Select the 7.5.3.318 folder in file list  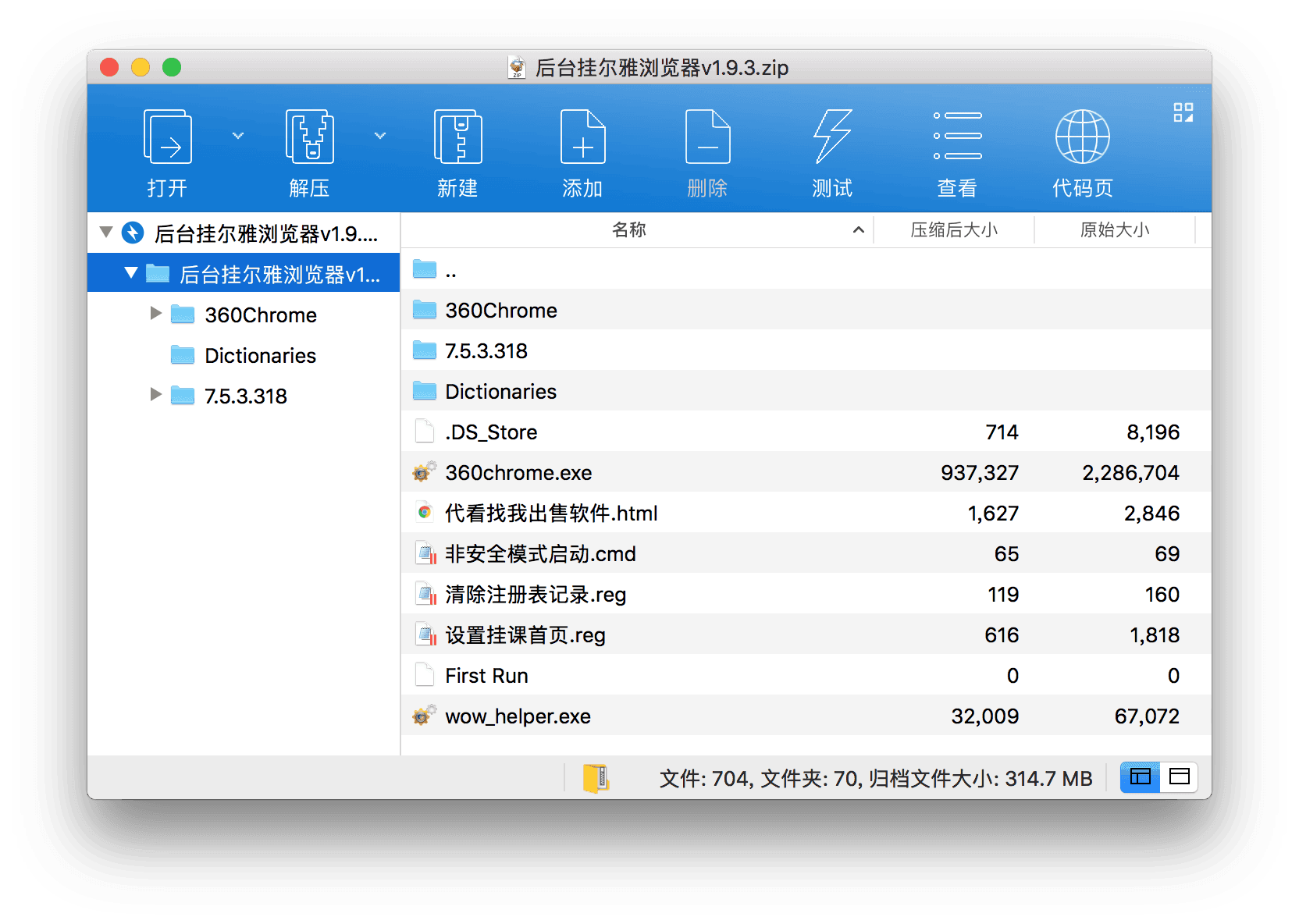coord(806,351)
